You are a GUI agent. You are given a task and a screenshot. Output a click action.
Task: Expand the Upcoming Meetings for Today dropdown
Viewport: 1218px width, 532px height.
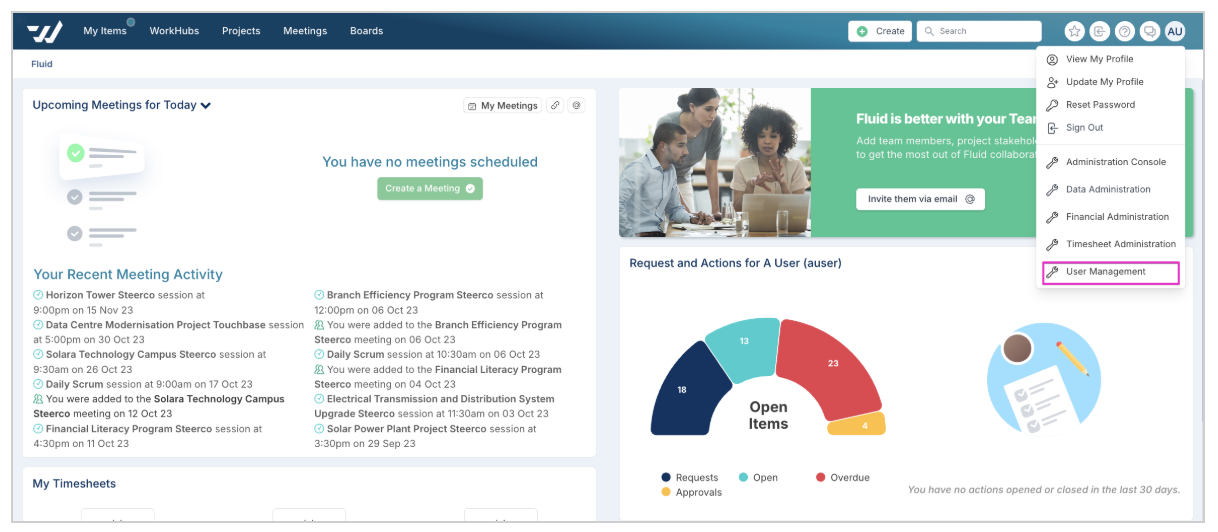pos(205,105)
